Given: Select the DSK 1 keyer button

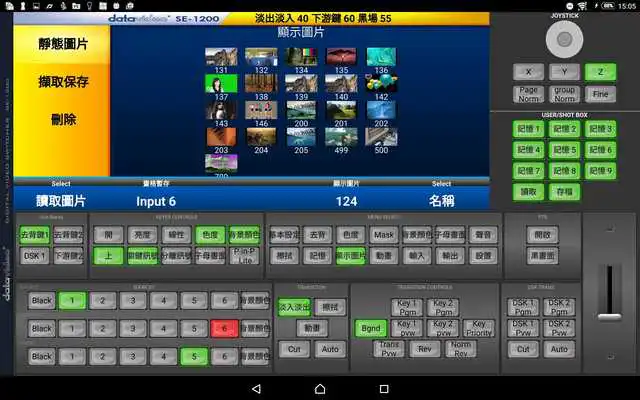Looking at the screenshot, I should point(35,256).
